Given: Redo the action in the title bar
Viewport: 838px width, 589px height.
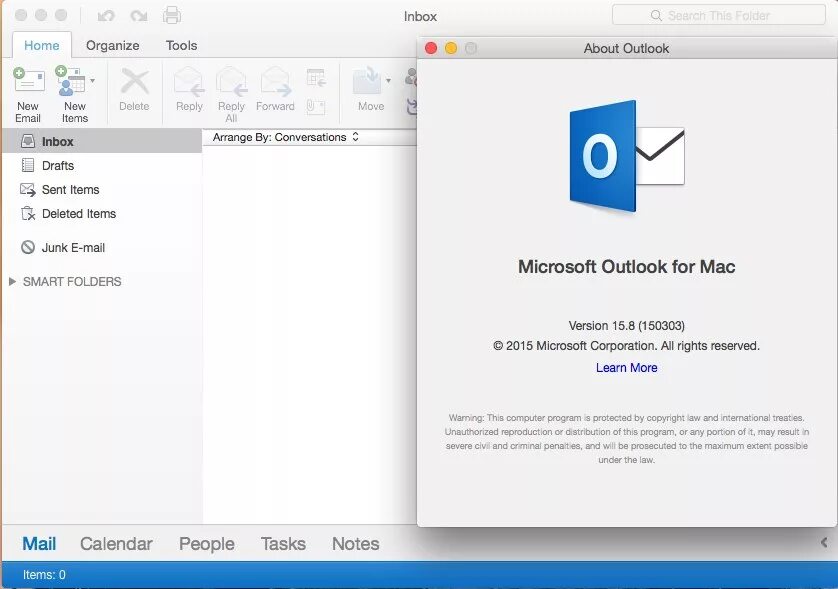Looking at the screenshot, I should click(x=139, y=16).
